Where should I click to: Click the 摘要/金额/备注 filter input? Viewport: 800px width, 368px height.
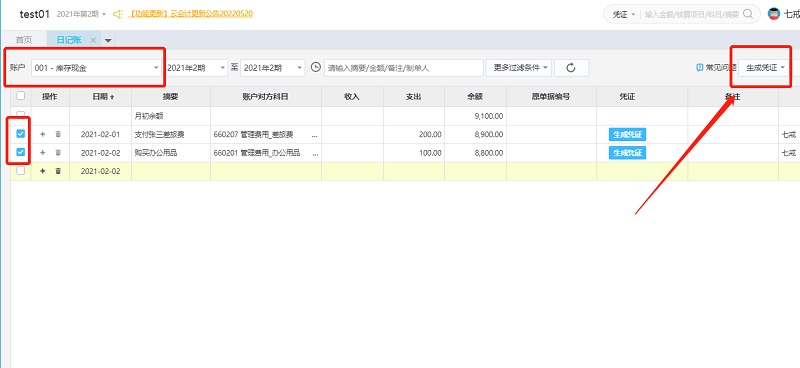click(404, 67)
